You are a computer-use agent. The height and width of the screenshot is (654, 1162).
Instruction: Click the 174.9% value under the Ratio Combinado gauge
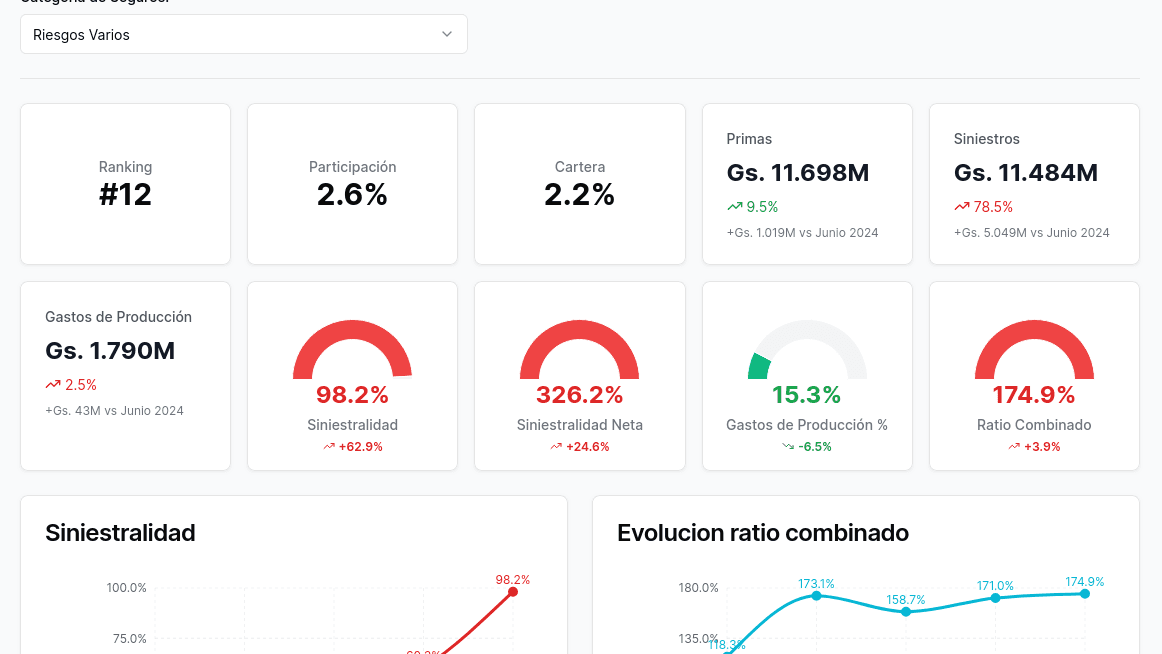click(x=1034, y=395)
